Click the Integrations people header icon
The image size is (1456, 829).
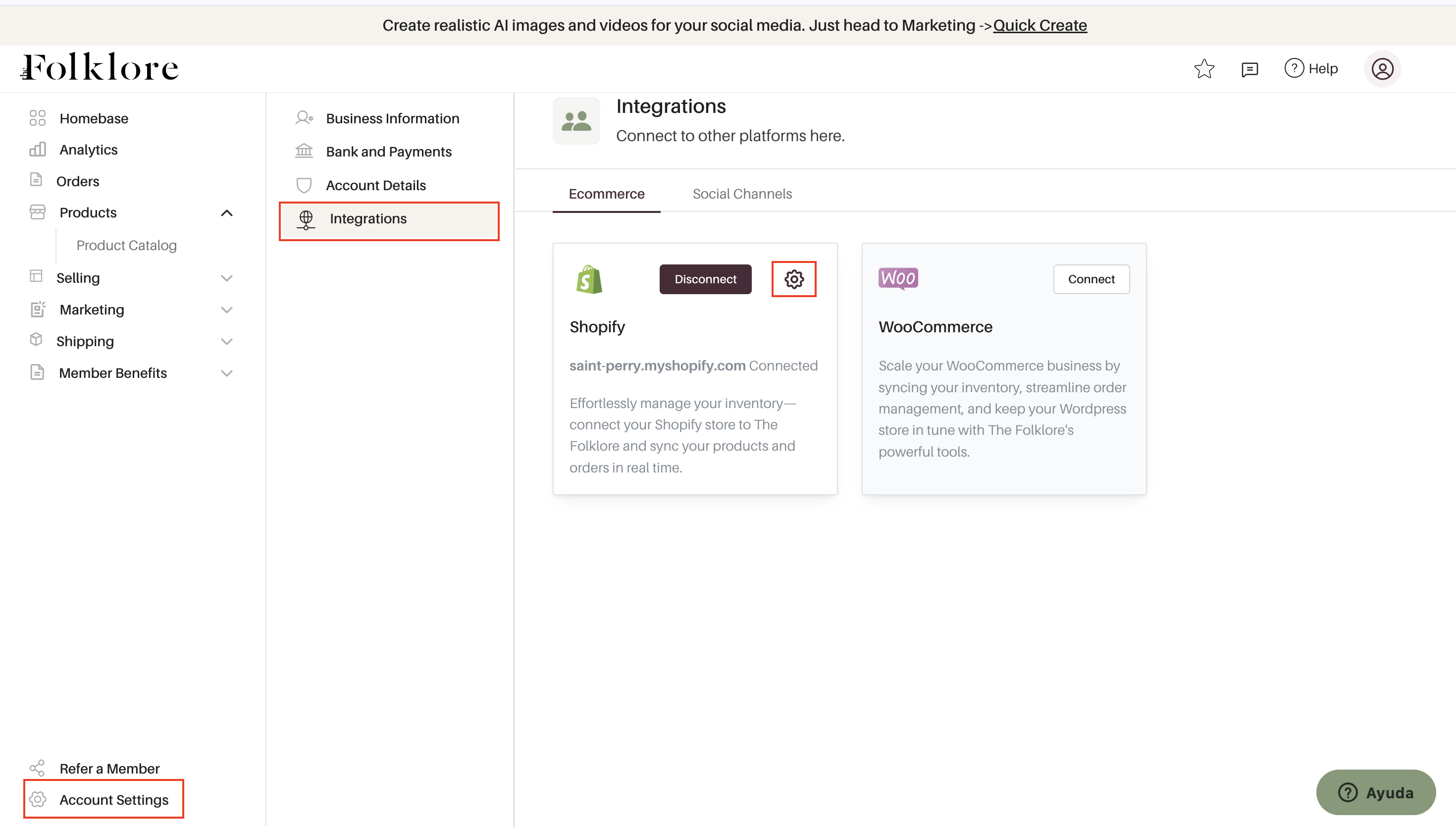point(576,121)
